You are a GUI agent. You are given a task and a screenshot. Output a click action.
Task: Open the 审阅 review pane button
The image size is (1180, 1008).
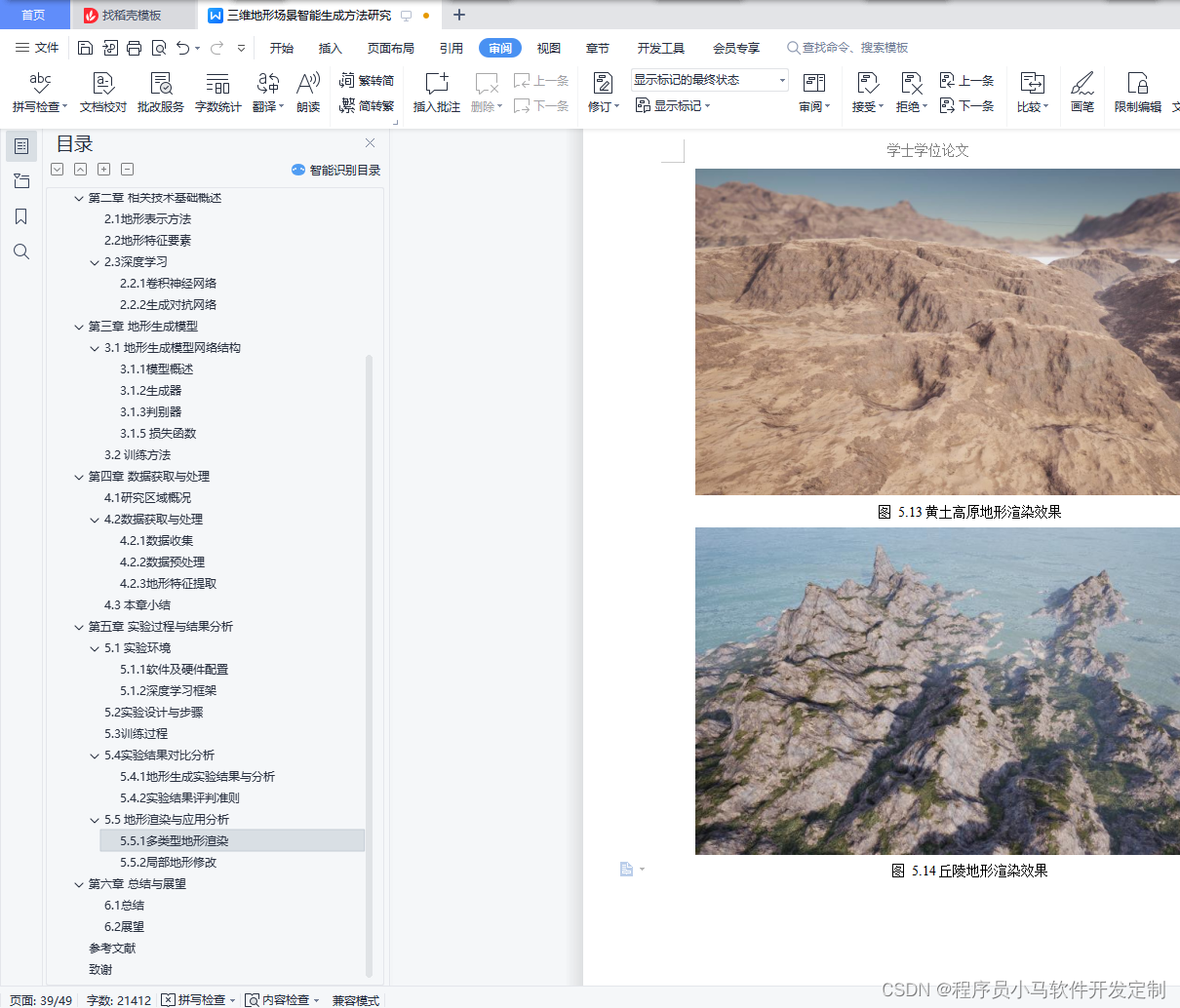click(814, 93)
